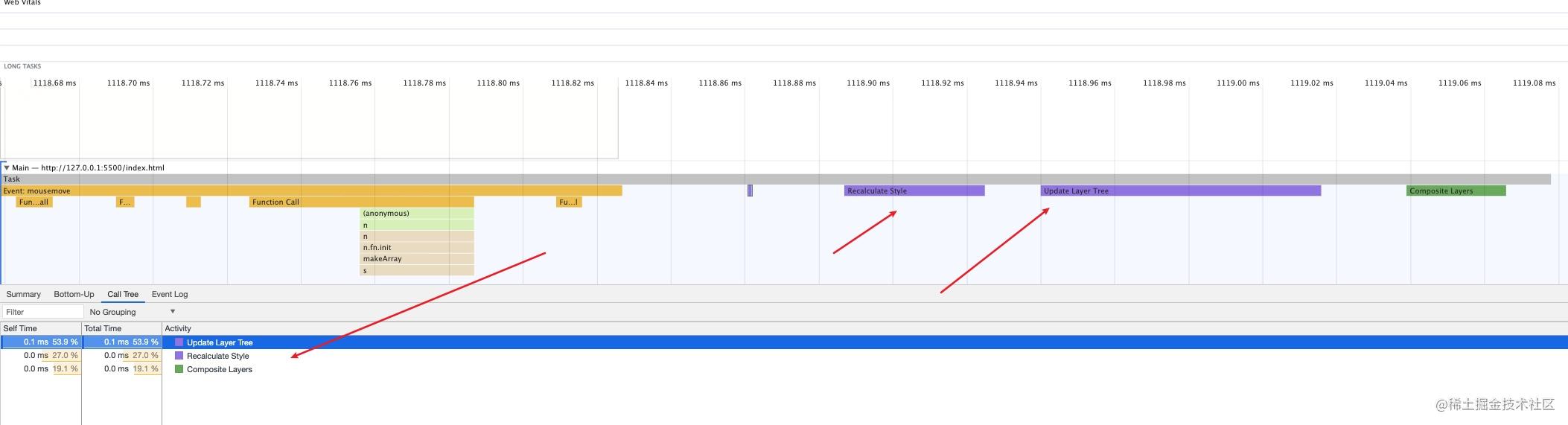
Task: Select the small purple block after mousemove
Action: [x=750, y=191]
